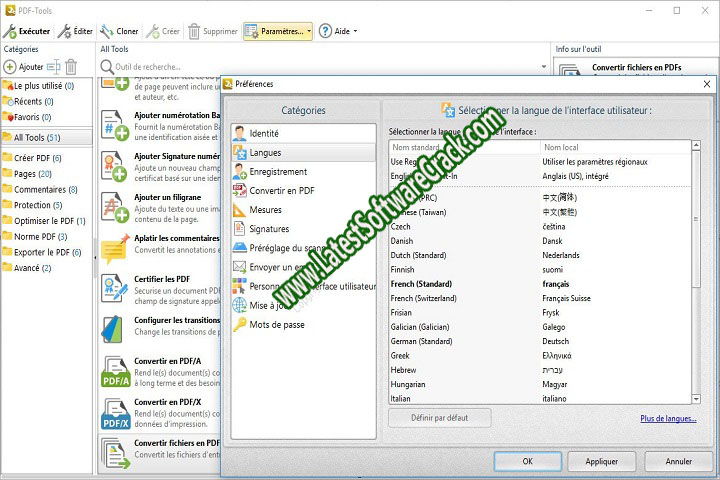Select Préréglage du scanner category

point(303,248)
